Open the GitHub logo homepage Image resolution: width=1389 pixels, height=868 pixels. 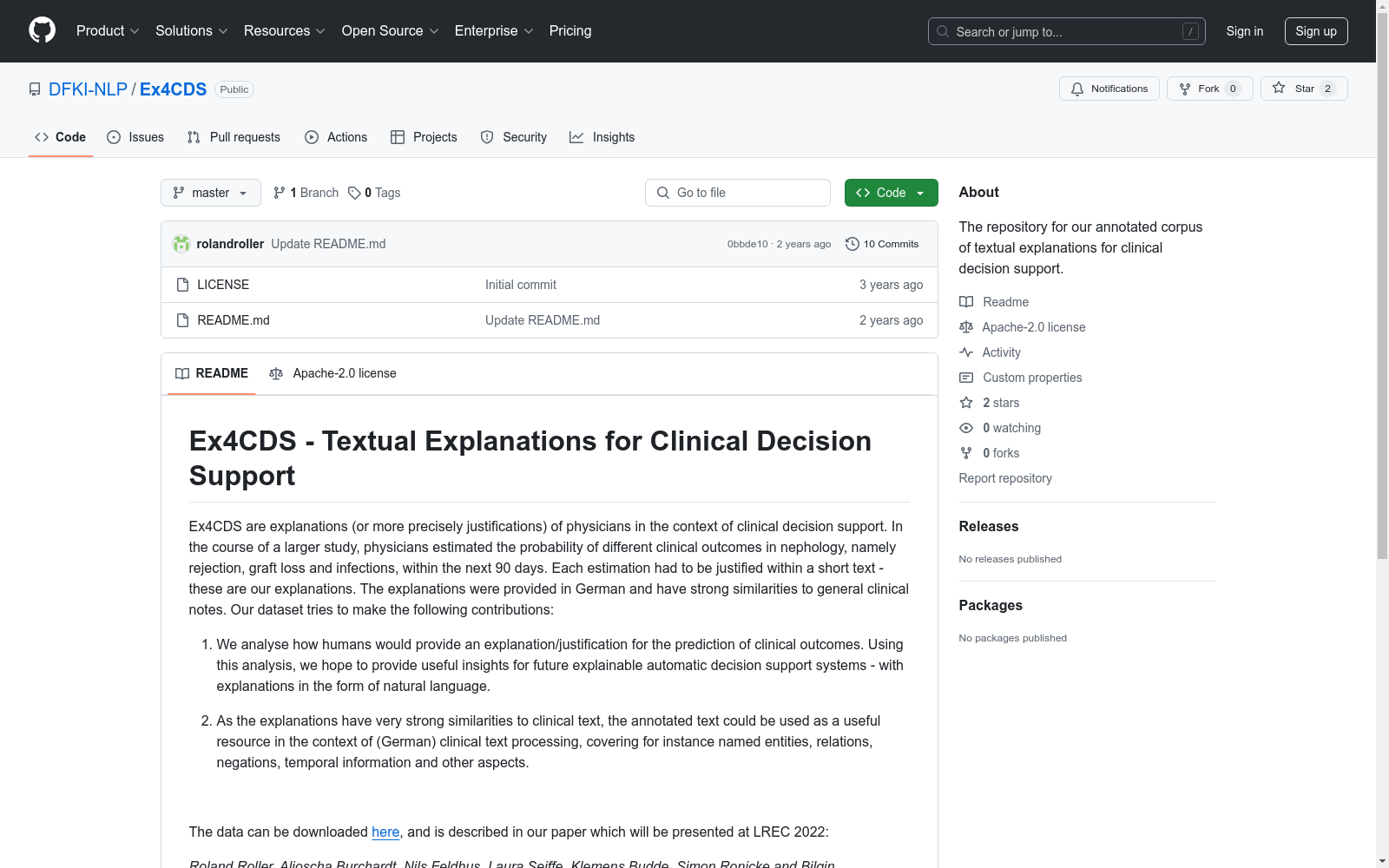click(42, 30)
